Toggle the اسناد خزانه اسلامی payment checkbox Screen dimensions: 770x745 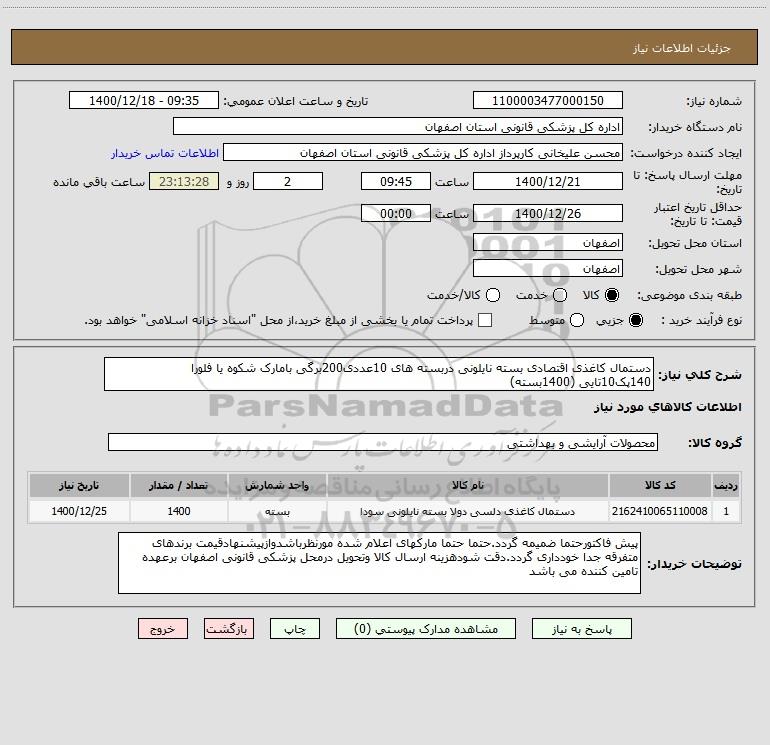click(x=485, y=320)
